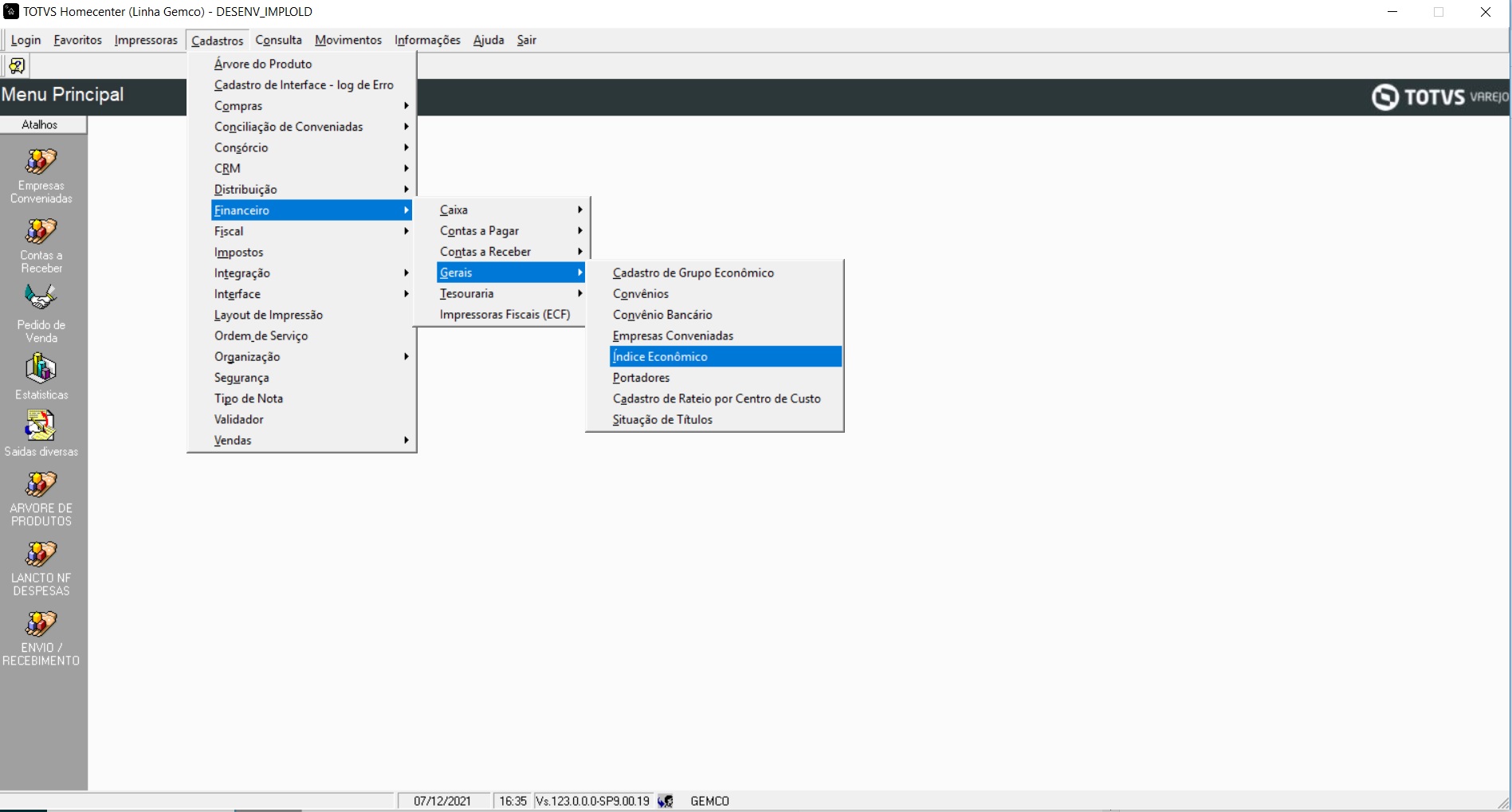This screenshot has height=812, width=1512.
Task: Open the Favoritos menu
Action: (78, 40)
